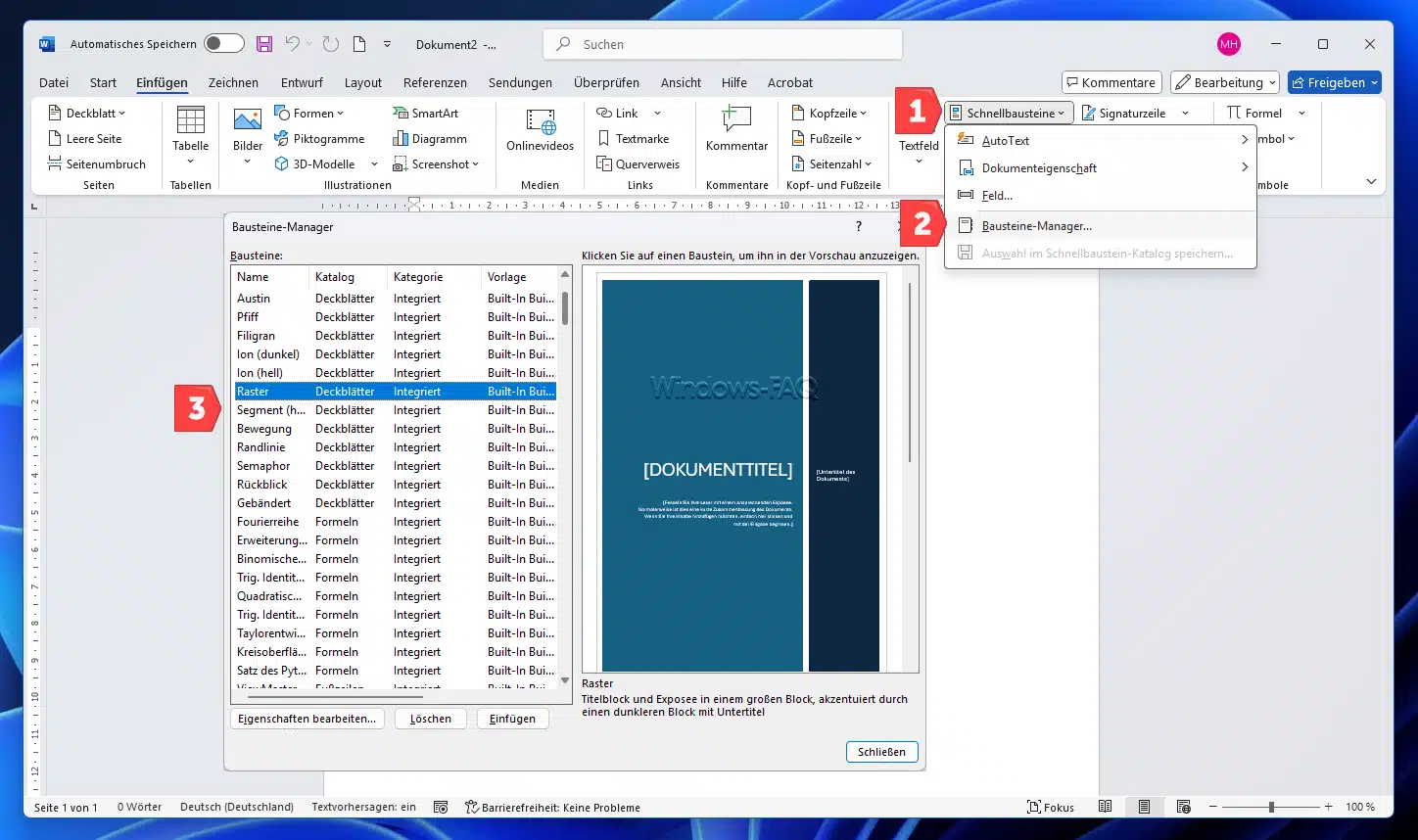1418x840 pixels.
Task: Expand the Schnellbausteine dropdown
Action: 1010,114
